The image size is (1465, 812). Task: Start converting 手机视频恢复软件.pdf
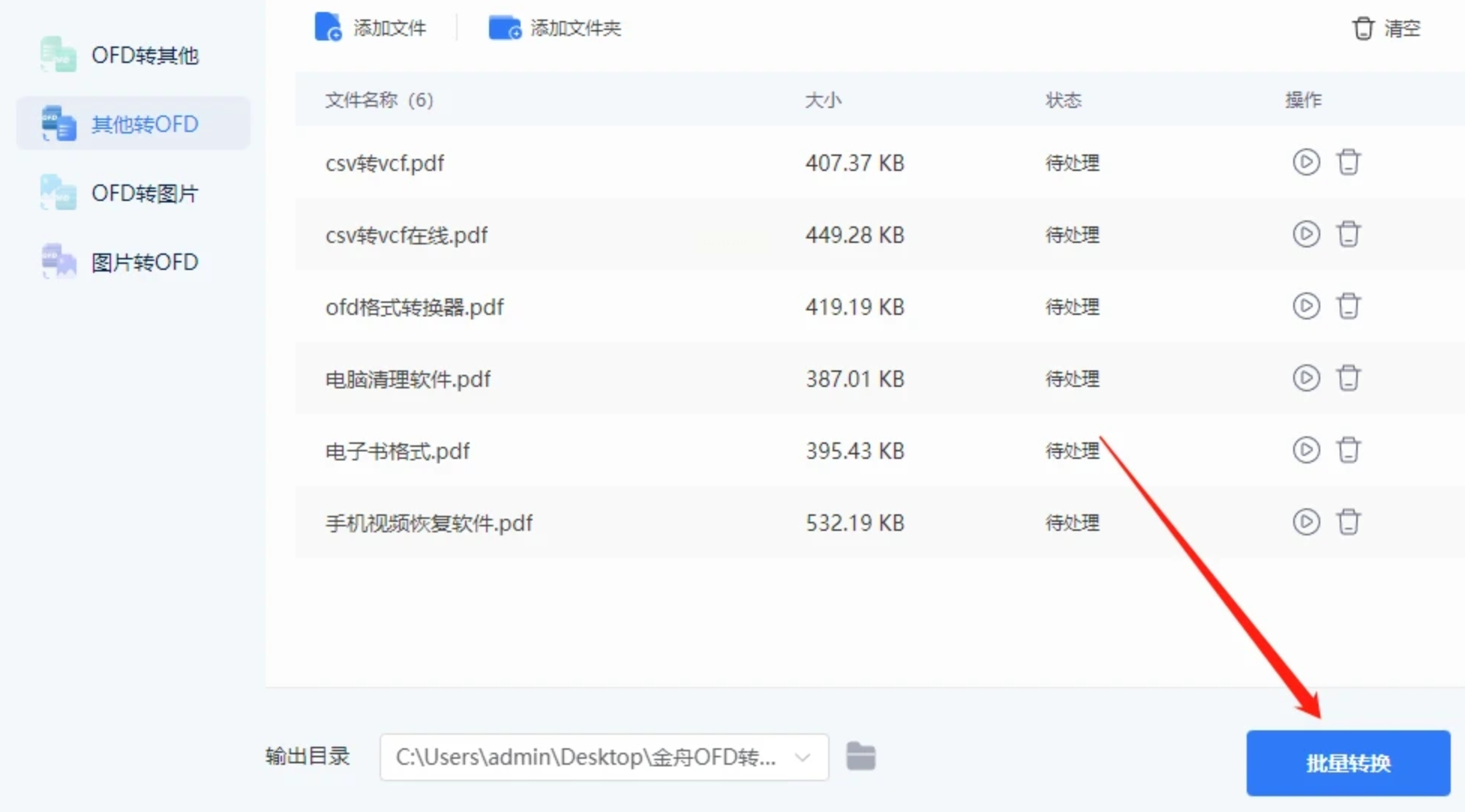(1306, 522)
